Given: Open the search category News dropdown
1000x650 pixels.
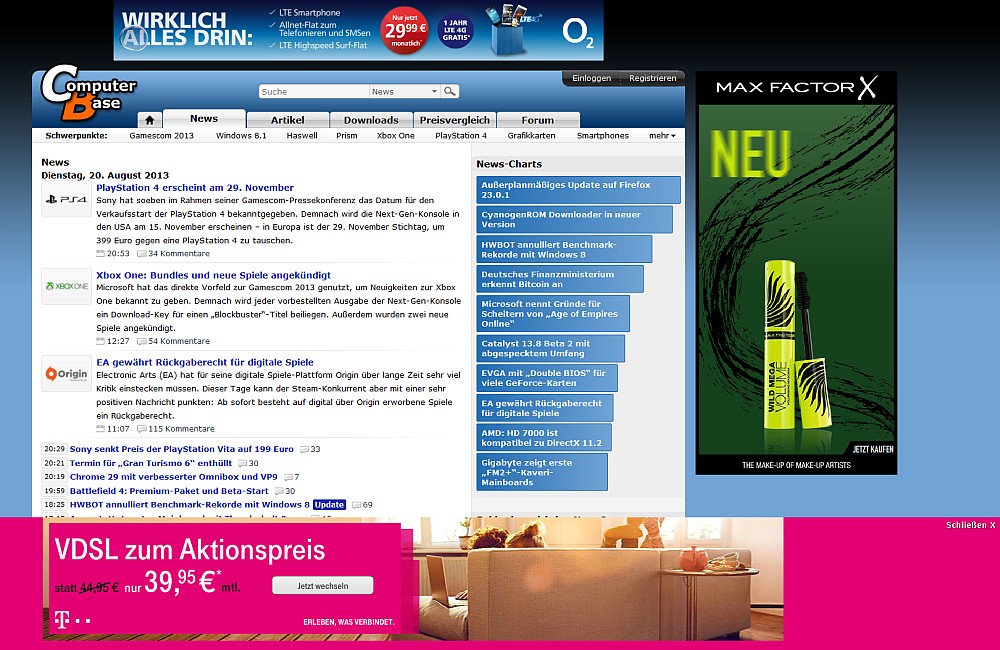Looking at the screenshot, I should coord(404,91).
